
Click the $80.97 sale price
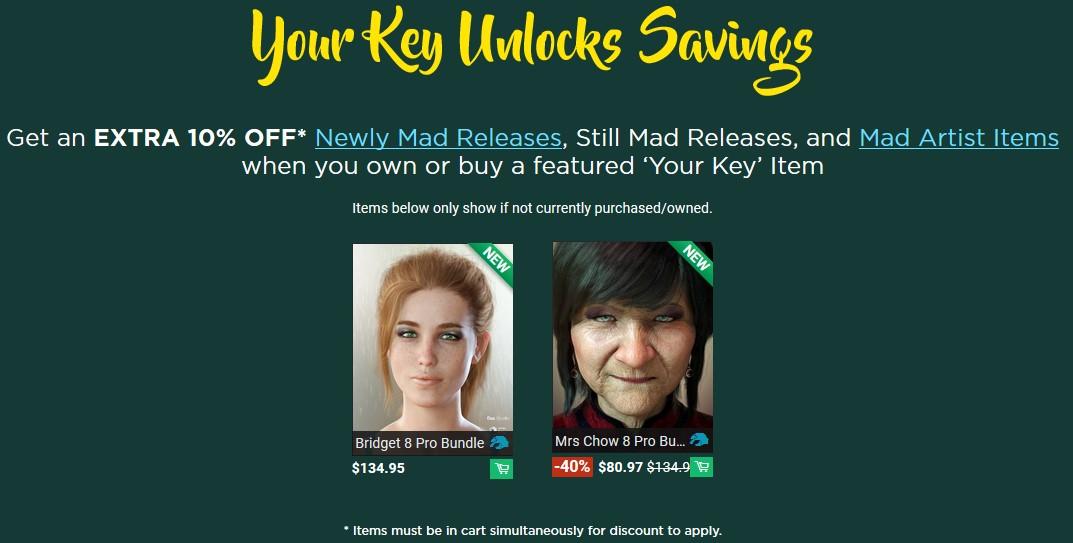pyautogui.click(x=620, y=466)
